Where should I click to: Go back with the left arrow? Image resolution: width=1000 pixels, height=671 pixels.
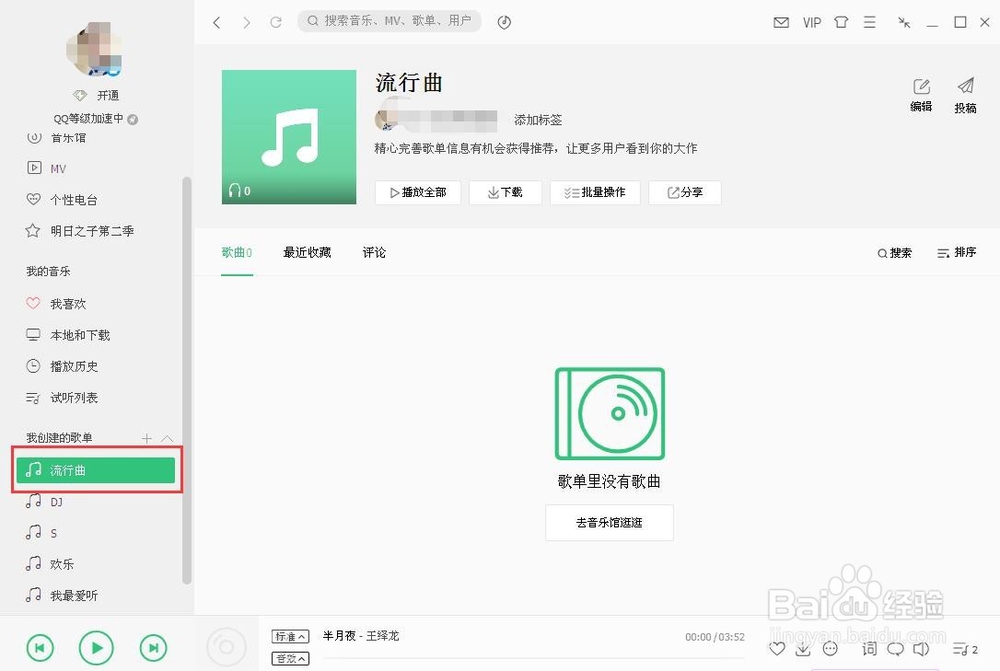pos(217,22)
